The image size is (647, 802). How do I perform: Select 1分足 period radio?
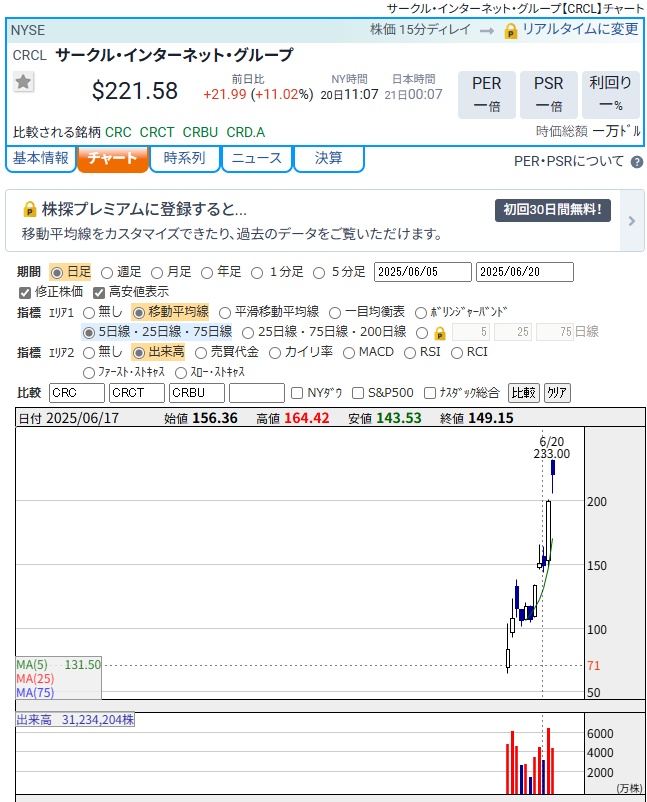[x=257, y=273]
